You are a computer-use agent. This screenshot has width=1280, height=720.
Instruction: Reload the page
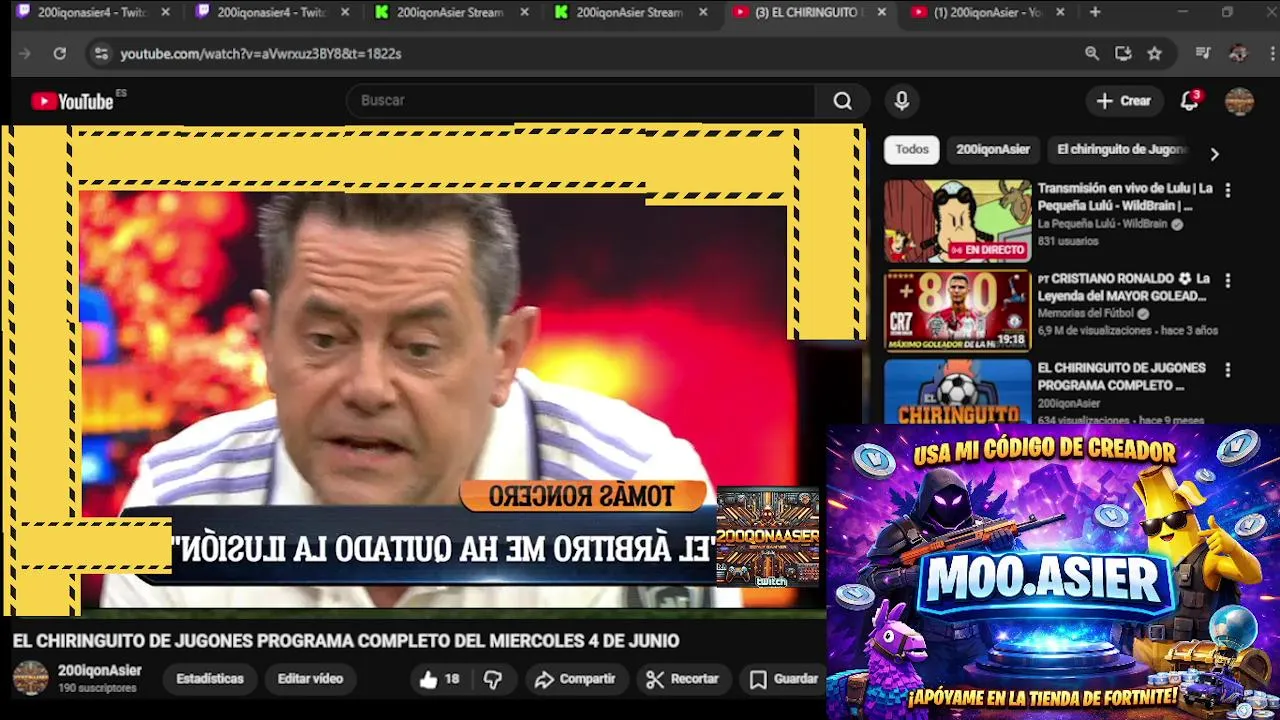click(60, 54)
